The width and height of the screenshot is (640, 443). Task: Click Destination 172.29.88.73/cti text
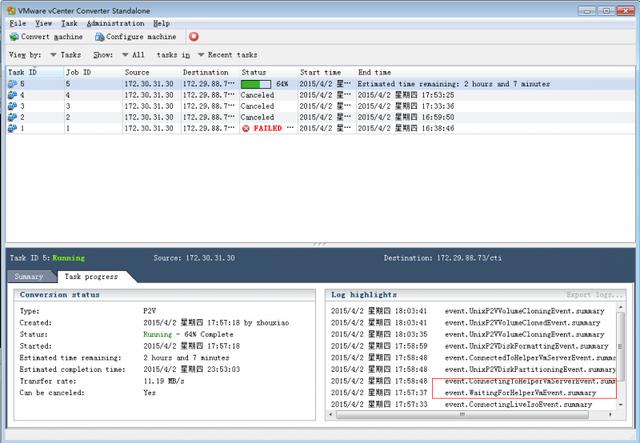(443, 258)
